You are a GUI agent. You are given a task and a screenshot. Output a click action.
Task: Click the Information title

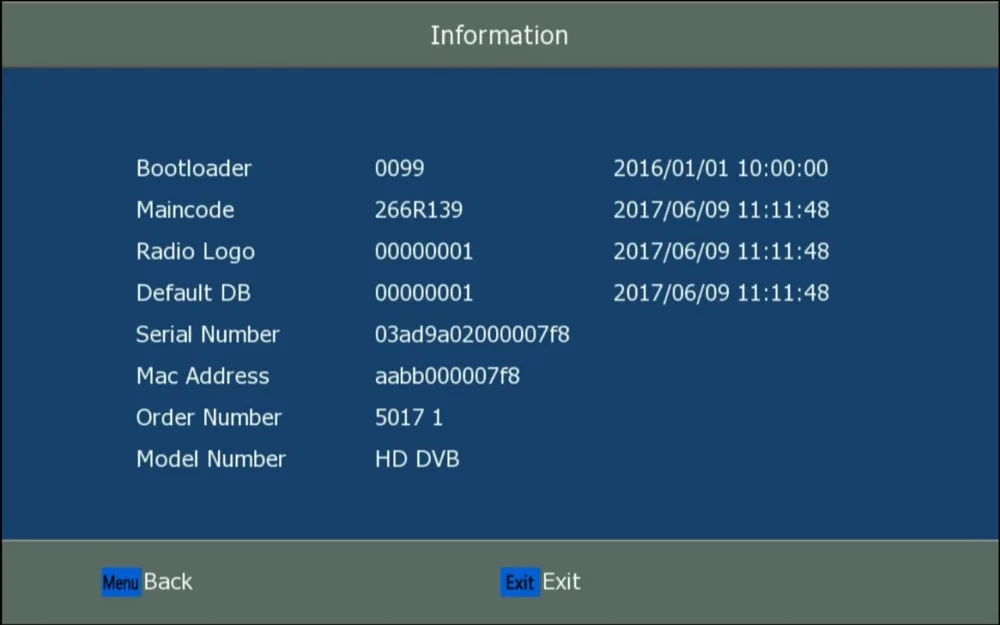(499, 35)
